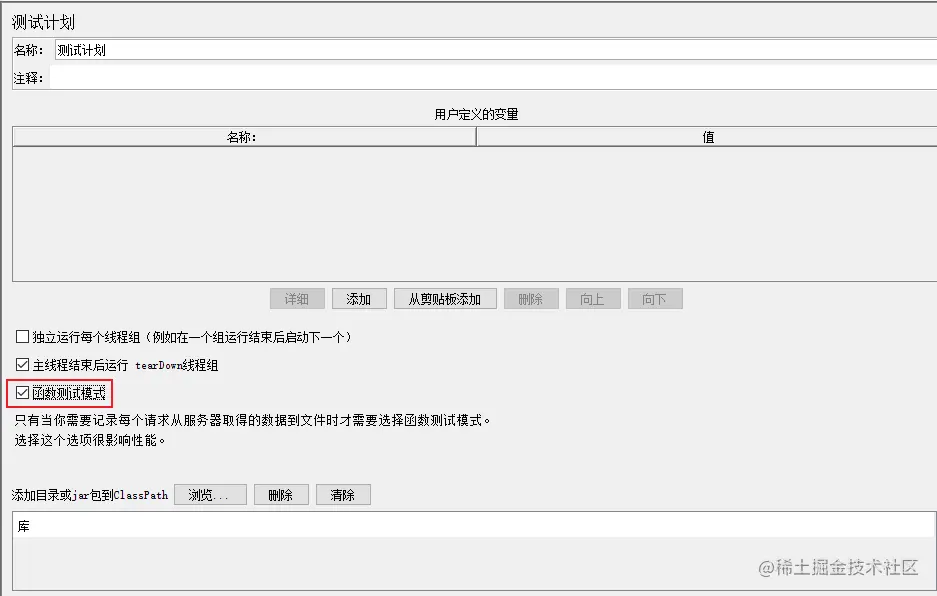The image size is (937, 596).
Task: Disable 函数测试模式 checkbox
Action: point(22,393)
